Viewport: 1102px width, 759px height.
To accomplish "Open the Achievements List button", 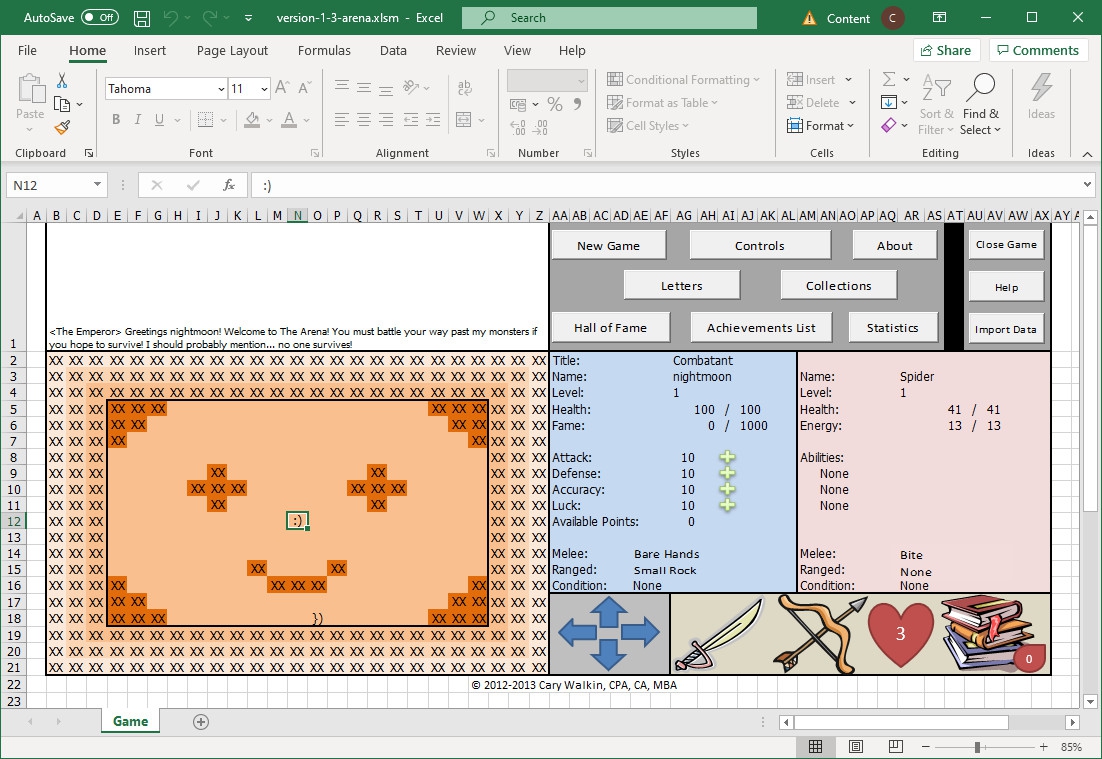I will (x=761, y=328).
